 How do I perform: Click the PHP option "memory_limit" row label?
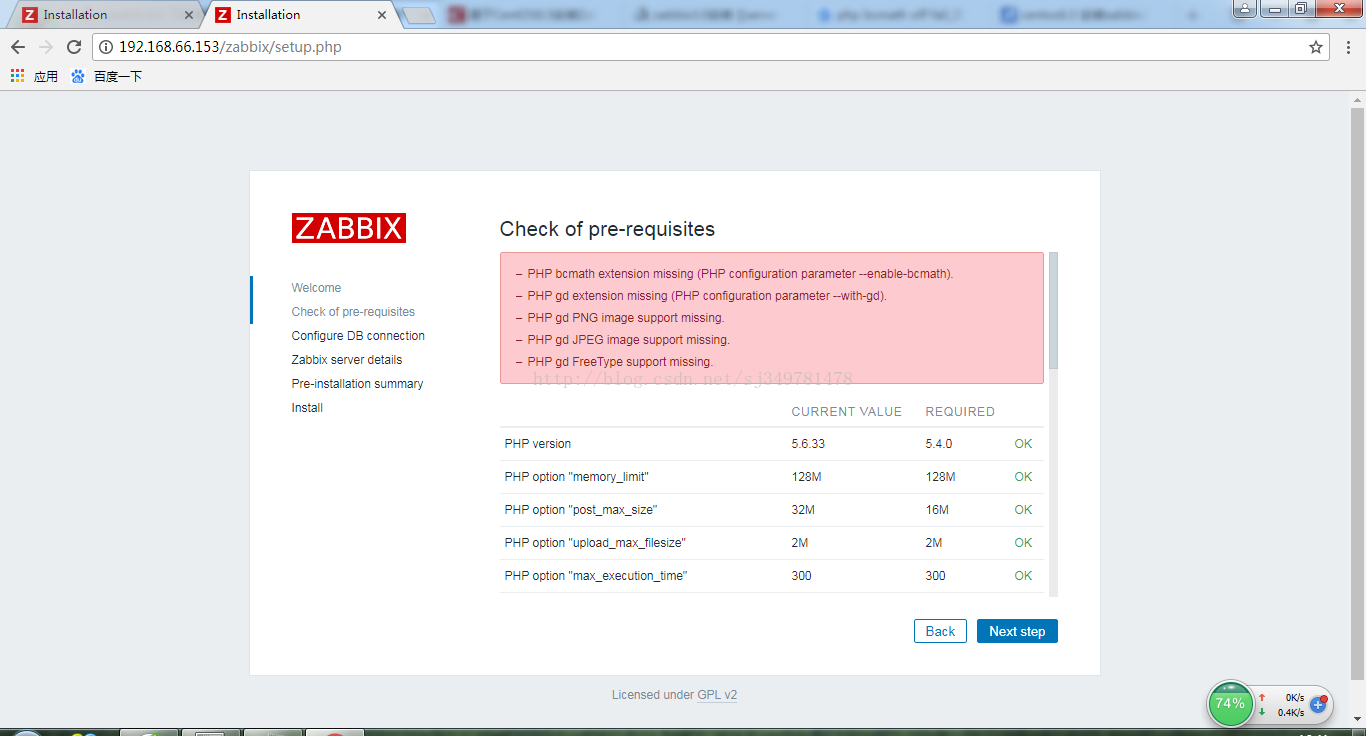coord(577,477)
